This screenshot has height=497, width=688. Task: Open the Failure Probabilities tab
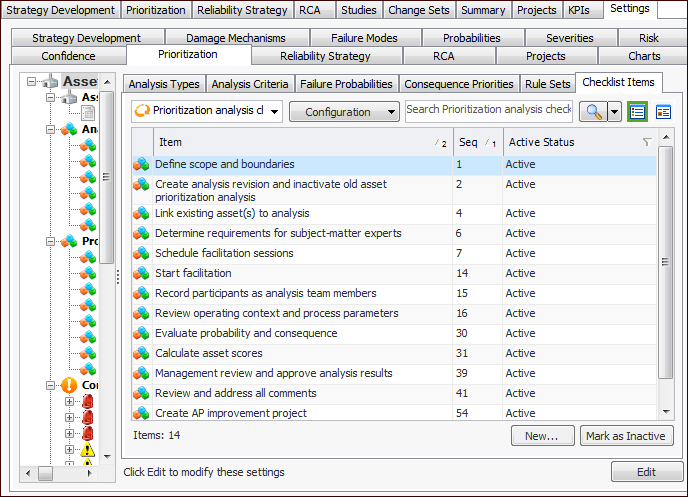coord(346,84)
